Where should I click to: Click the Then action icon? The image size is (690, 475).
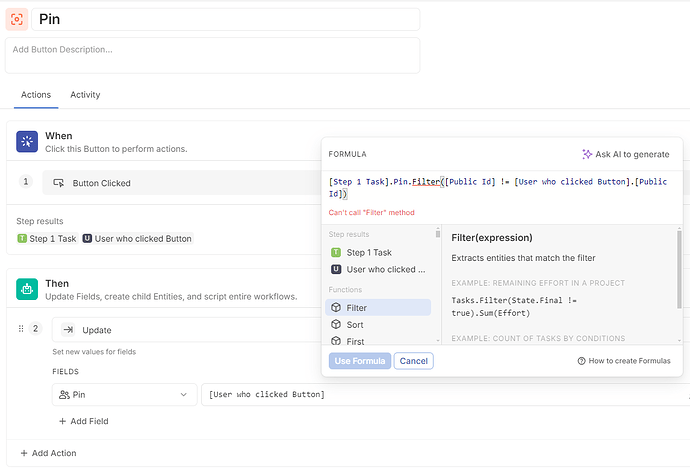coord(27,289)
